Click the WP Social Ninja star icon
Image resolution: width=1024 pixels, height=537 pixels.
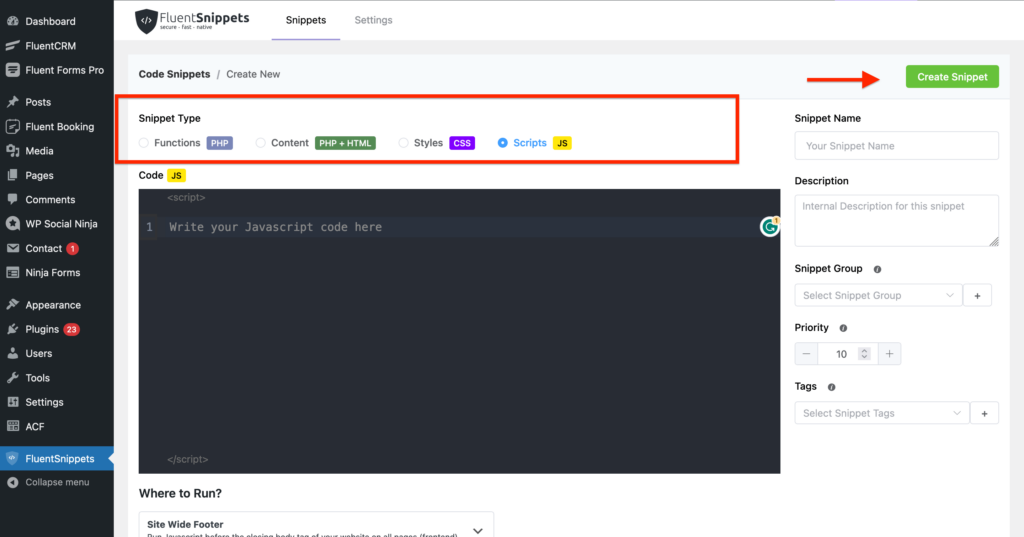[x=12, y=223]
